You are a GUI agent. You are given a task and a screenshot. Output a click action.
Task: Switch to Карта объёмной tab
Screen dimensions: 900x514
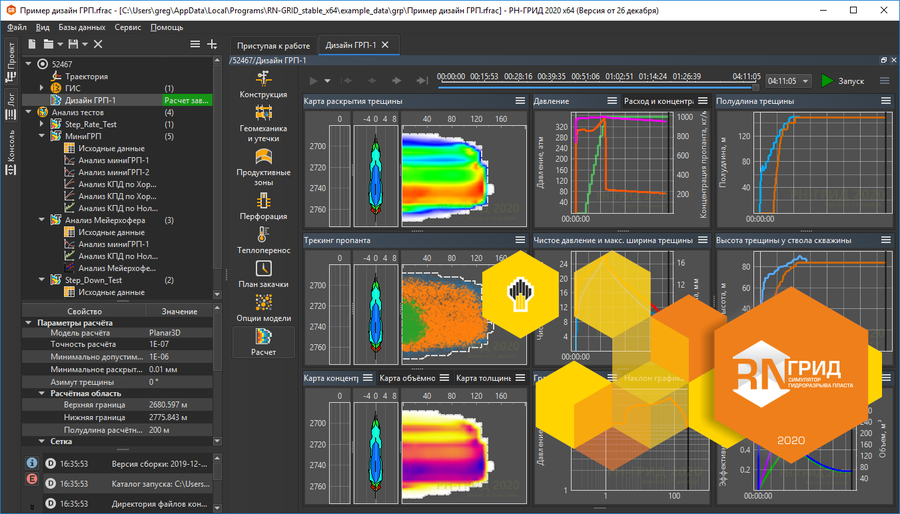408,377
